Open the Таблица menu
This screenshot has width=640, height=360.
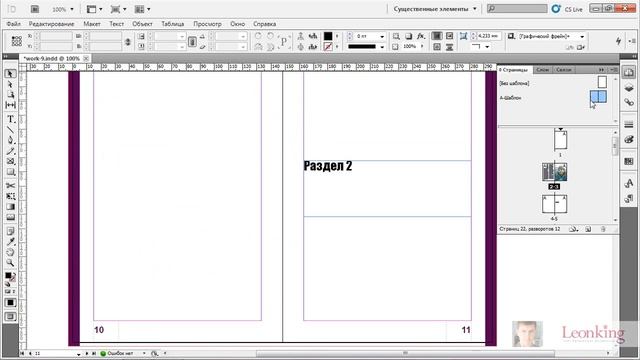(x=173, y=24)
